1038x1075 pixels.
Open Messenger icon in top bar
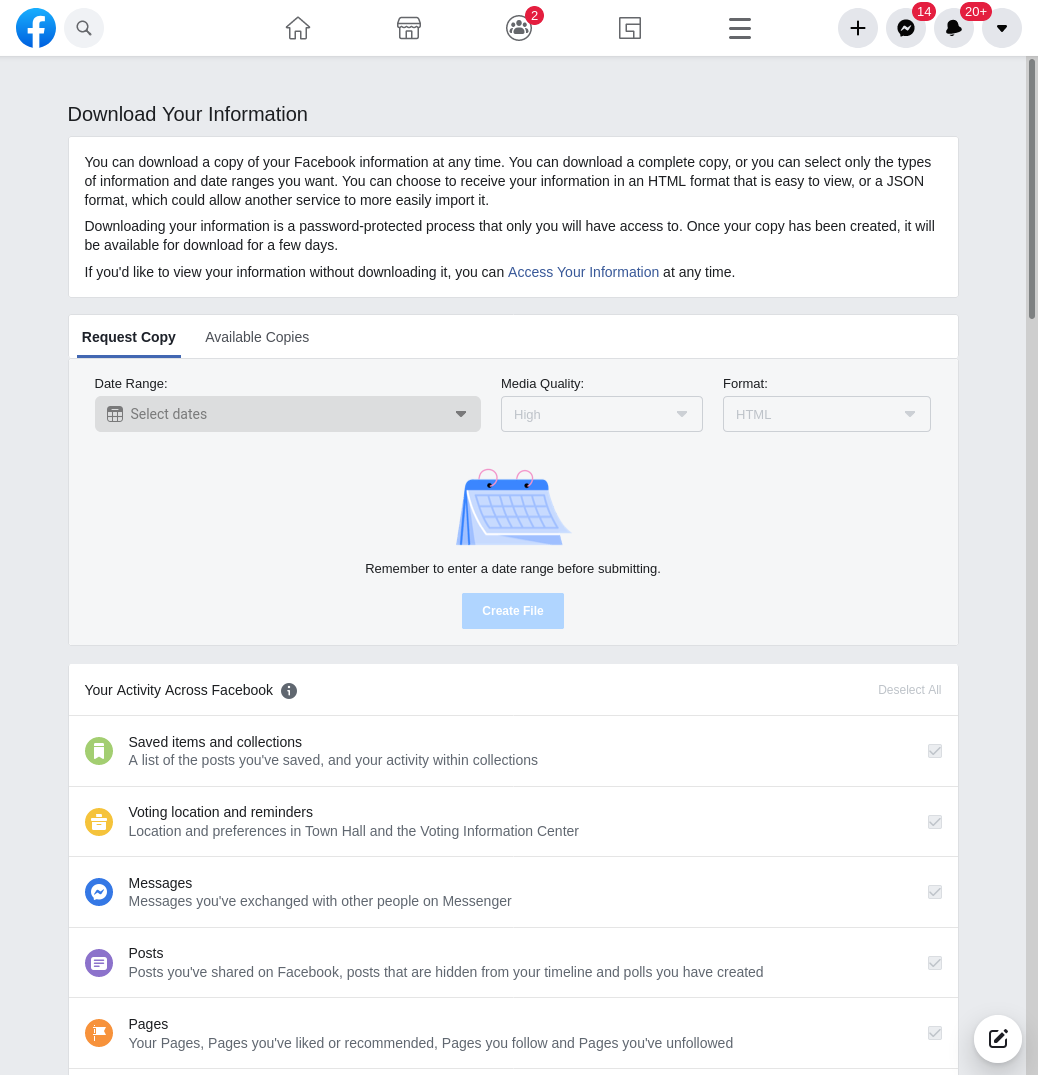pos(906,28)
